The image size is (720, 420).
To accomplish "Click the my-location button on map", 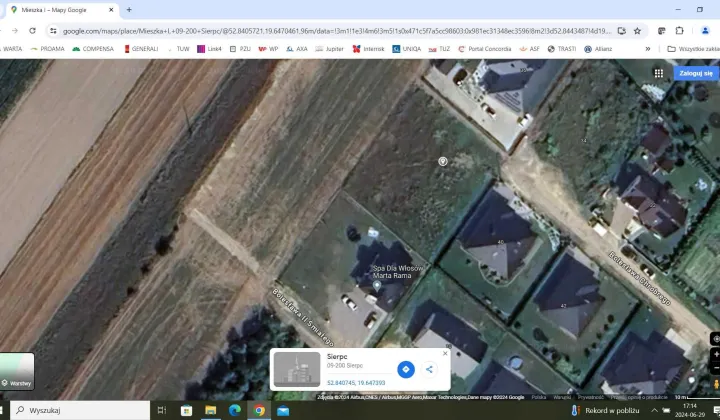I will [x=716, y=339].
